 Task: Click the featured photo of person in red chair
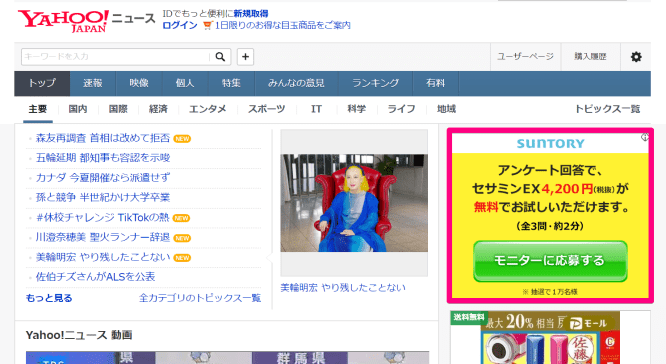click(354, 203)
